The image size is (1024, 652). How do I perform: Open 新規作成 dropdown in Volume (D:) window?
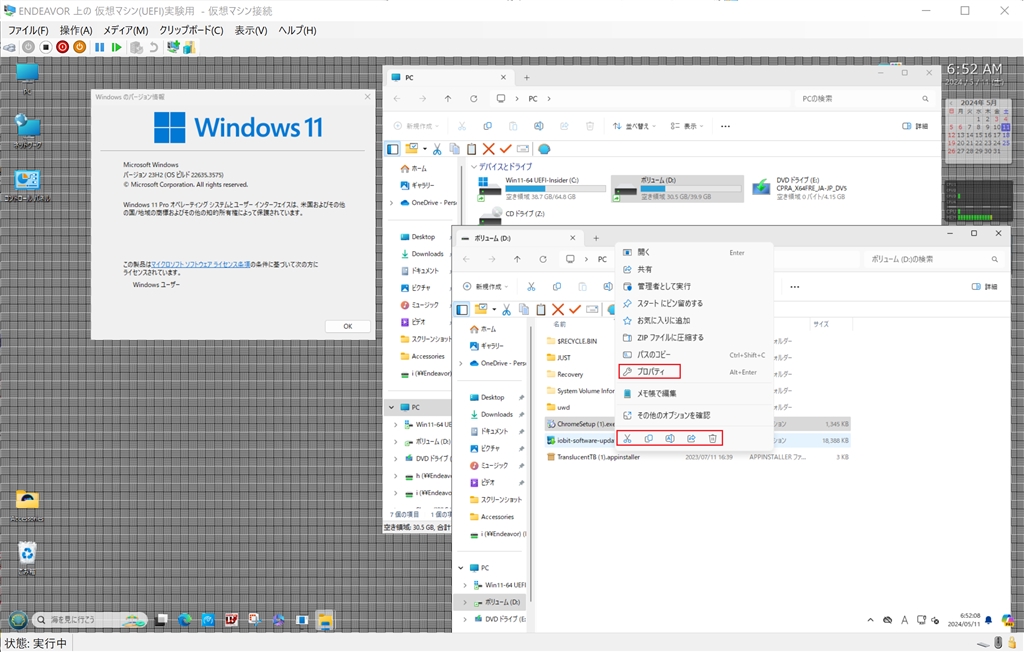click(x=487, y=287)
